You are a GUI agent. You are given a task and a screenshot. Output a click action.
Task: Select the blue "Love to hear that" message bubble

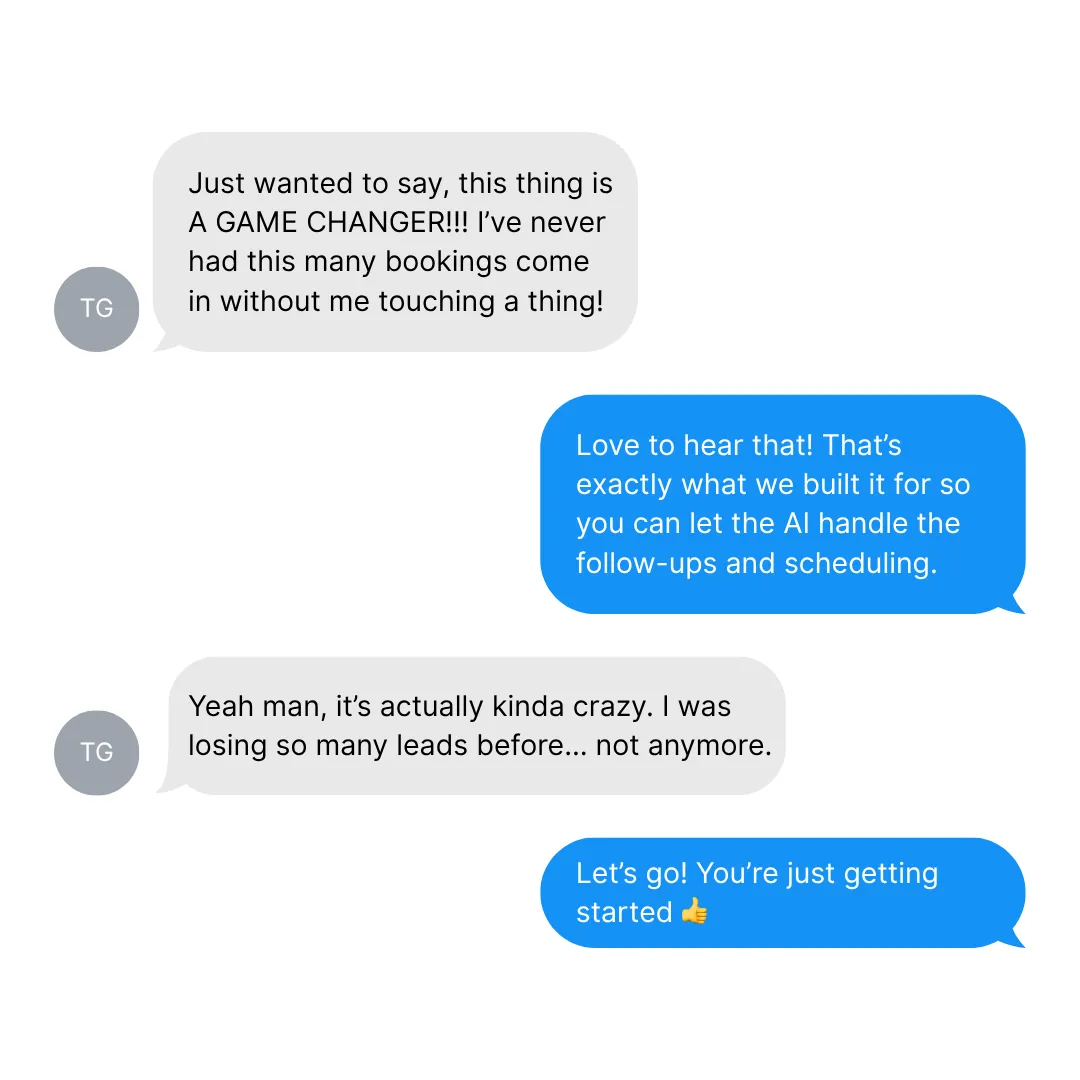tap(782, 504)
